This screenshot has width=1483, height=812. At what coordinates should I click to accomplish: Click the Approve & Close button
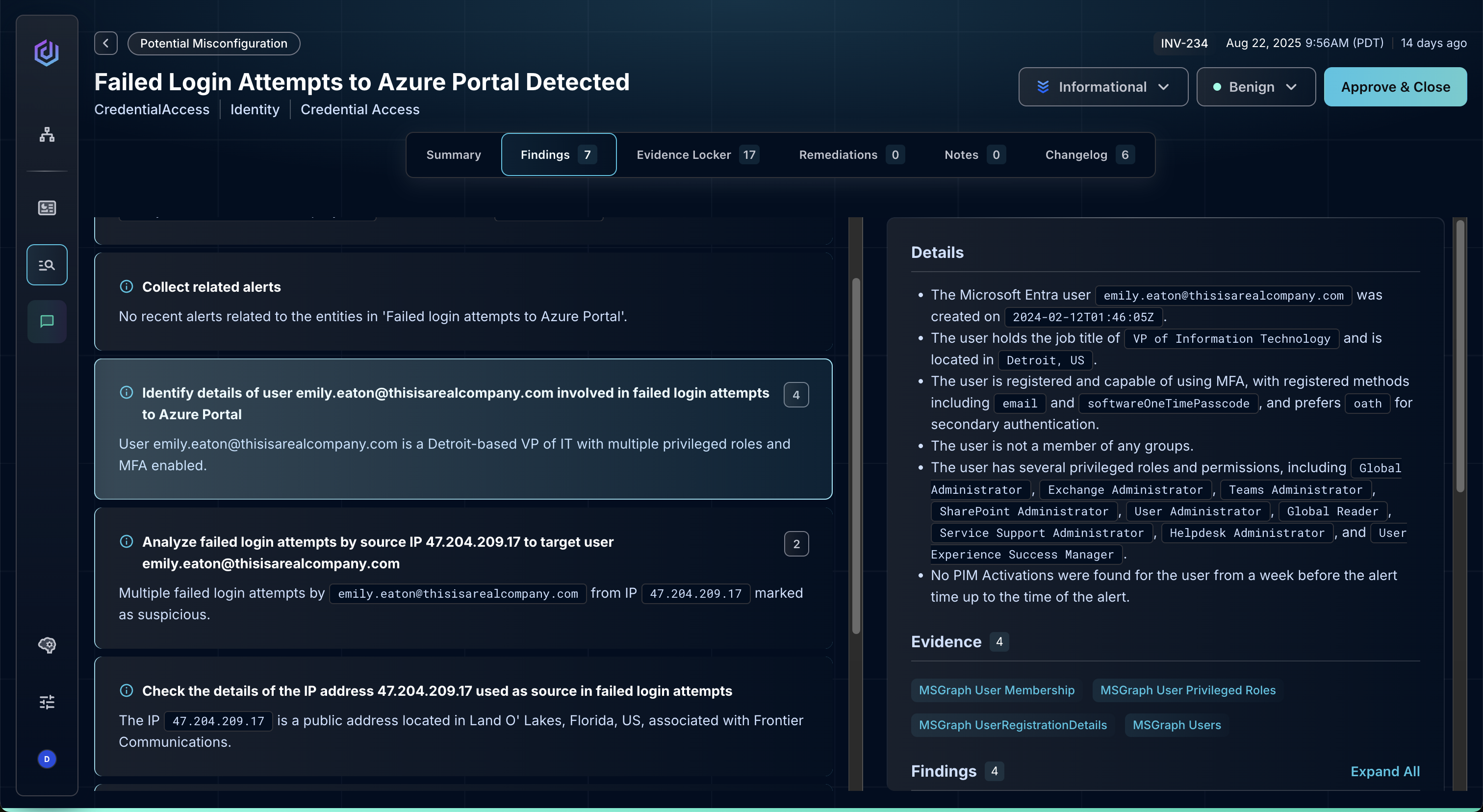click(1395, 87)
